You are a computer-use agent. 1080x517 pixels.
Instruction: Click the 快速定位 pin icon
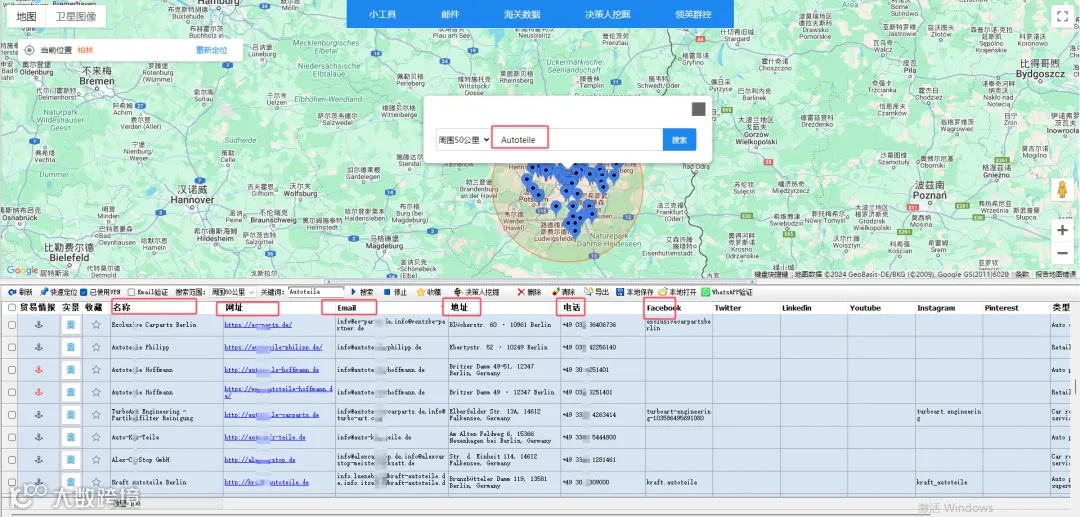coord(44,292)
